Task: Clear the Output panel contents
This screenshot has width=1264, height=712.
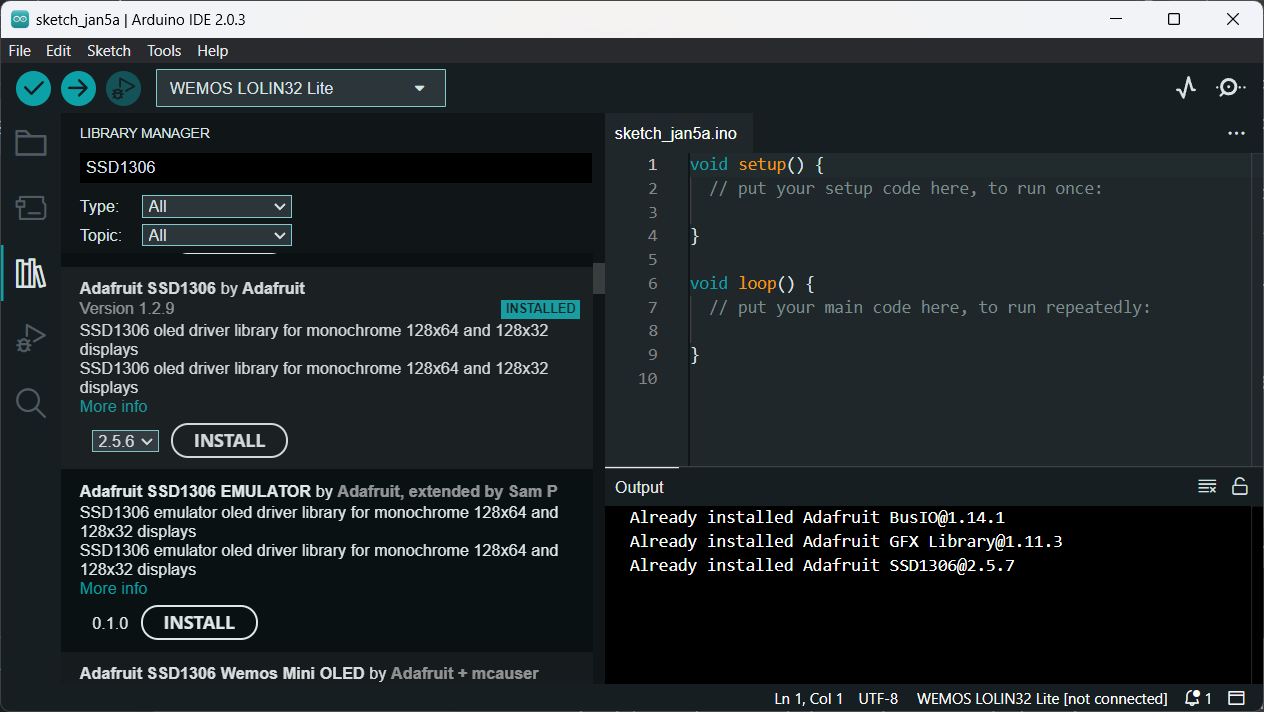Action: click(x=1207, y=487)
